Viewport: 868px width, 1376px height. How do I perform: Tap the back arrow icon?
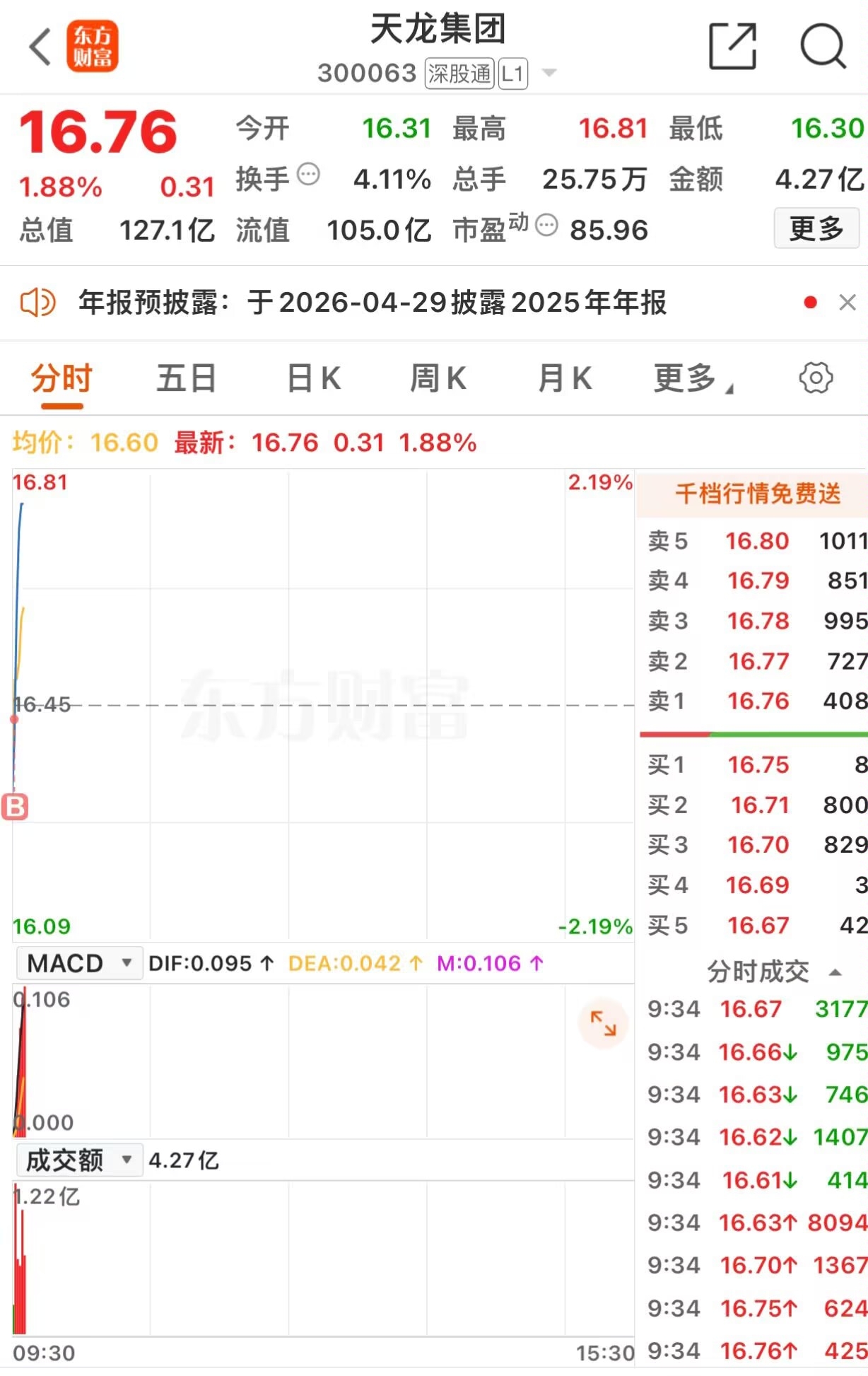[40, 47]
